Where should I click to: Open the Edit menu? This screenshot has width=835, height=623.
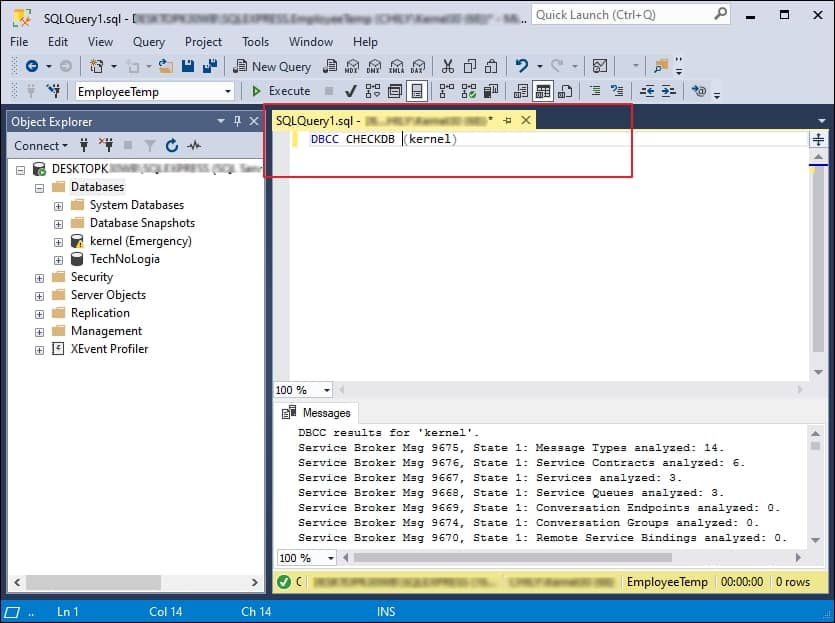(58, 42)
